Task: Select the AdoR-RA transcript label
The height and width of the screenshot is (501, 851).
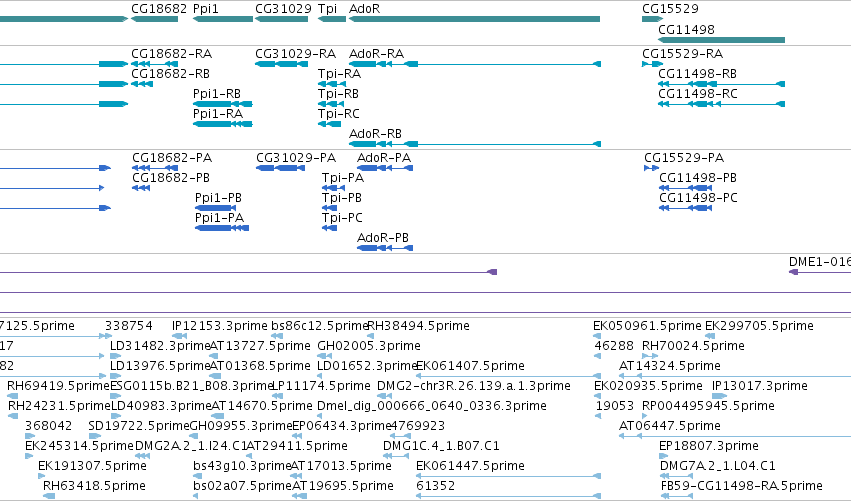Action: point(376,54)
